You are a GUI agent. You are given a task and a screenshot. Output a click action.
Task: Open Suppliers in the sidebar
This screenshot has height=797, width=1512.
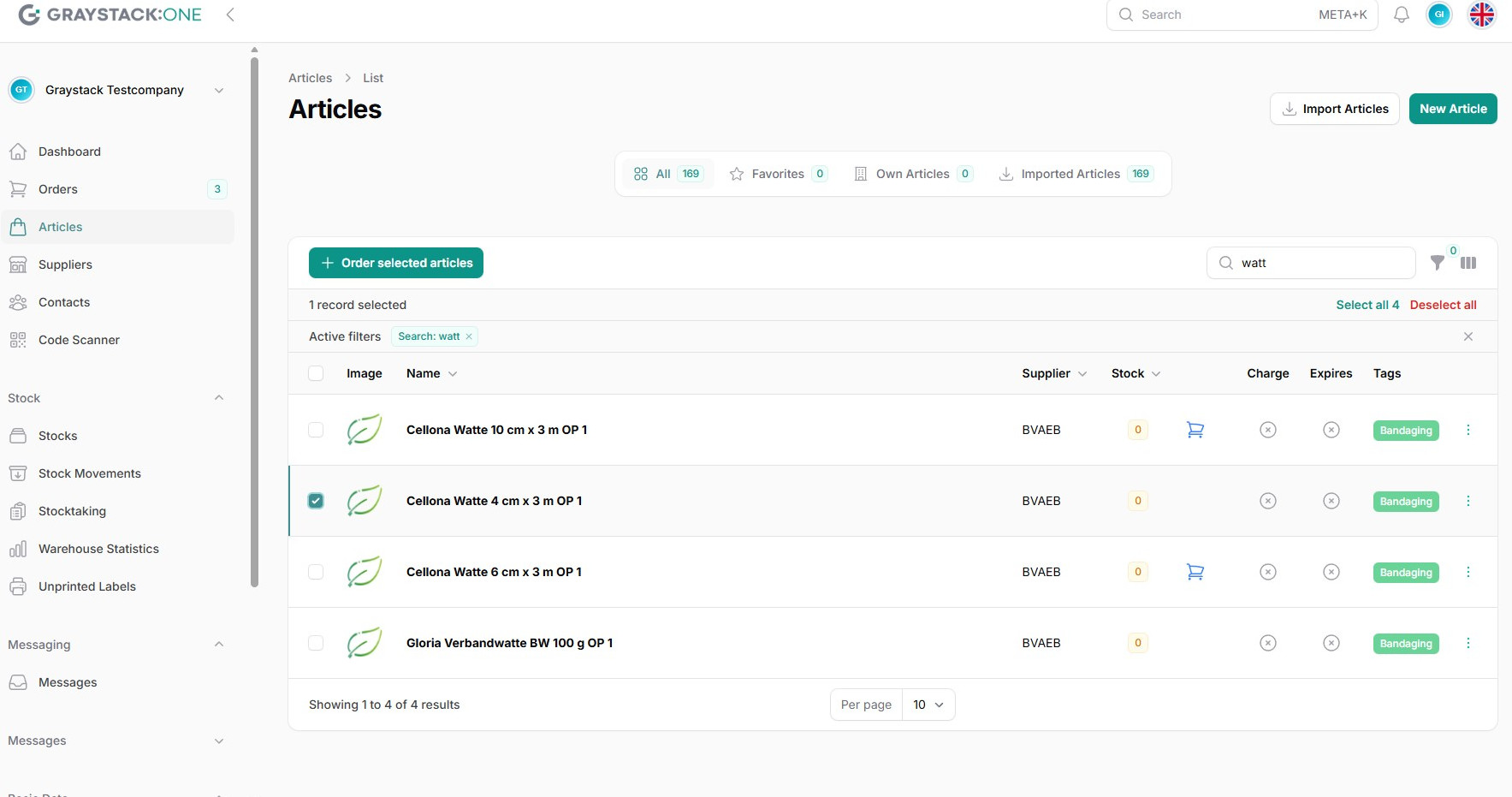65,265
